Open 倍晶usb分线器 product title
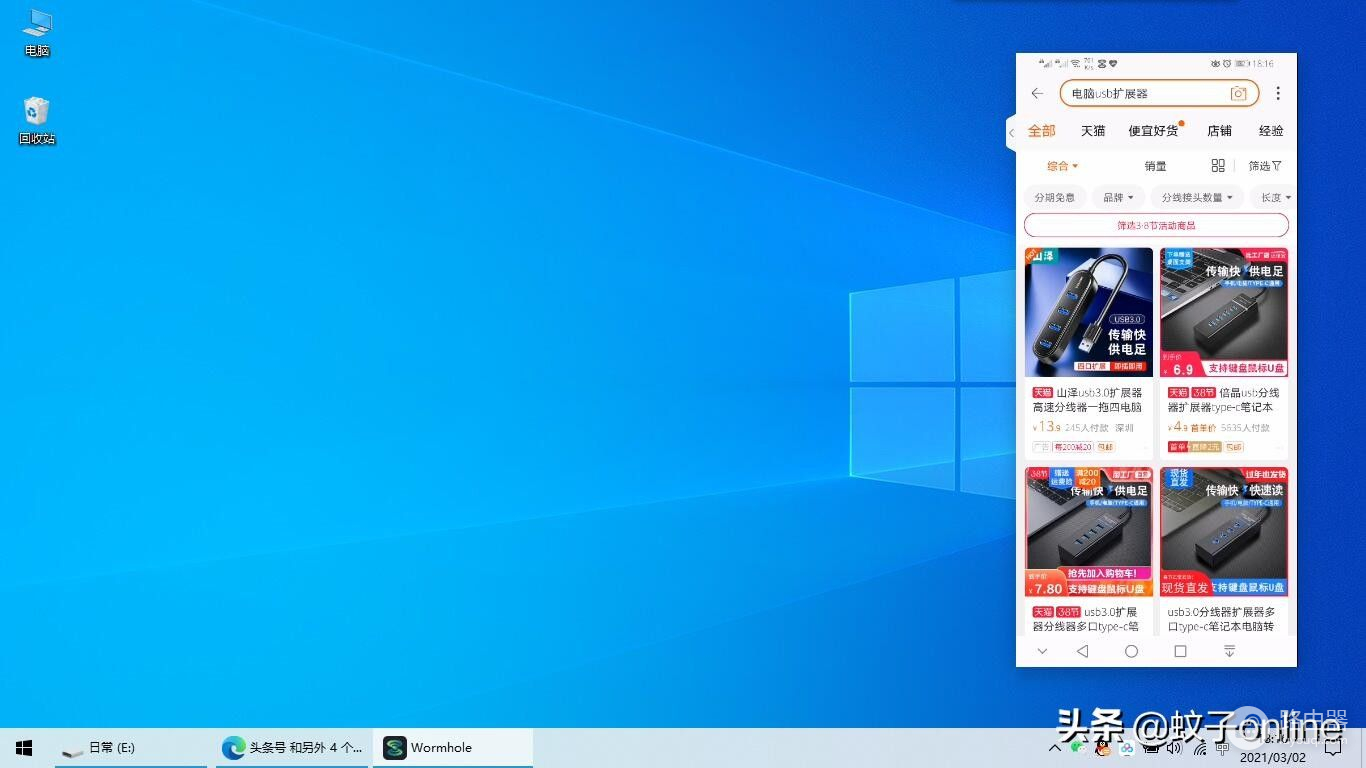Viewport: 1366px width, 768px height. tap(1223, 400)
